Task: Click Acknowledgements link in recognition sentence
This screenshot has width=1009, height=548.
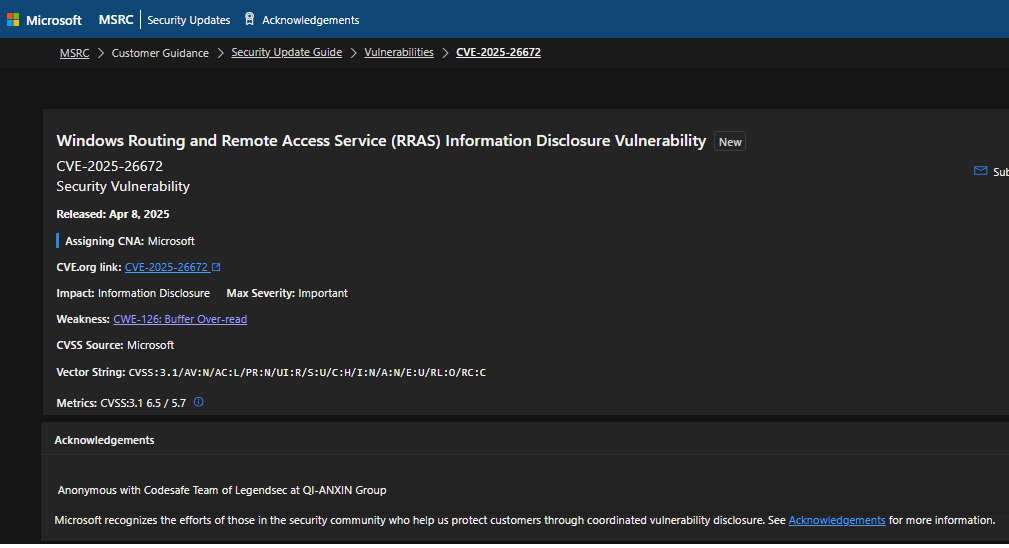Action: coord(836,520)
